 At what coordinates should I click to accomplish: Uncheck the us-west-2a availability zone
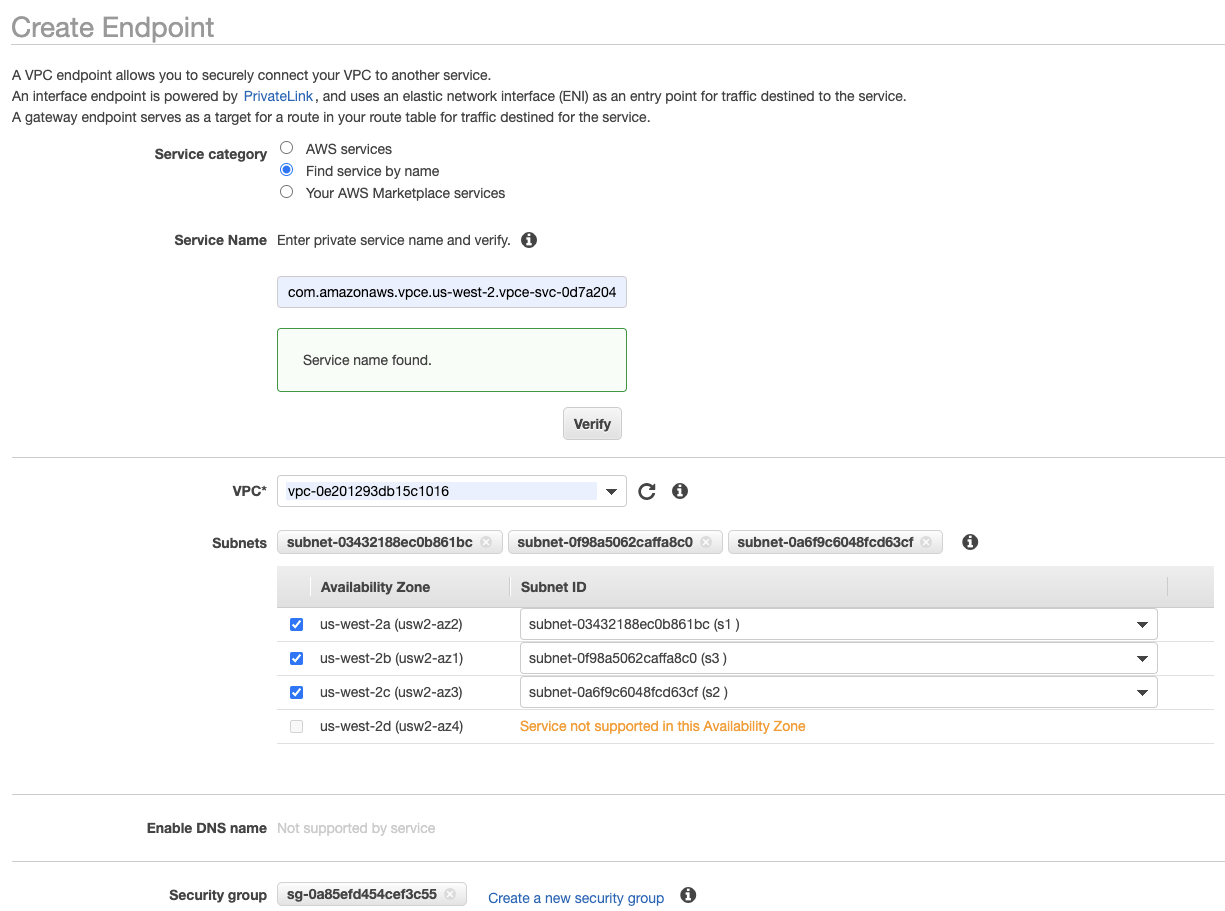(x=296, y=624)
